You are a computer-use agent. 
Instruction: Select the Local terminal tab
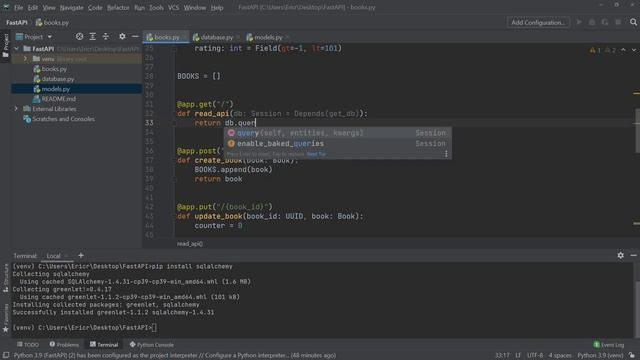pyautogui.click(x=53, y=256)
